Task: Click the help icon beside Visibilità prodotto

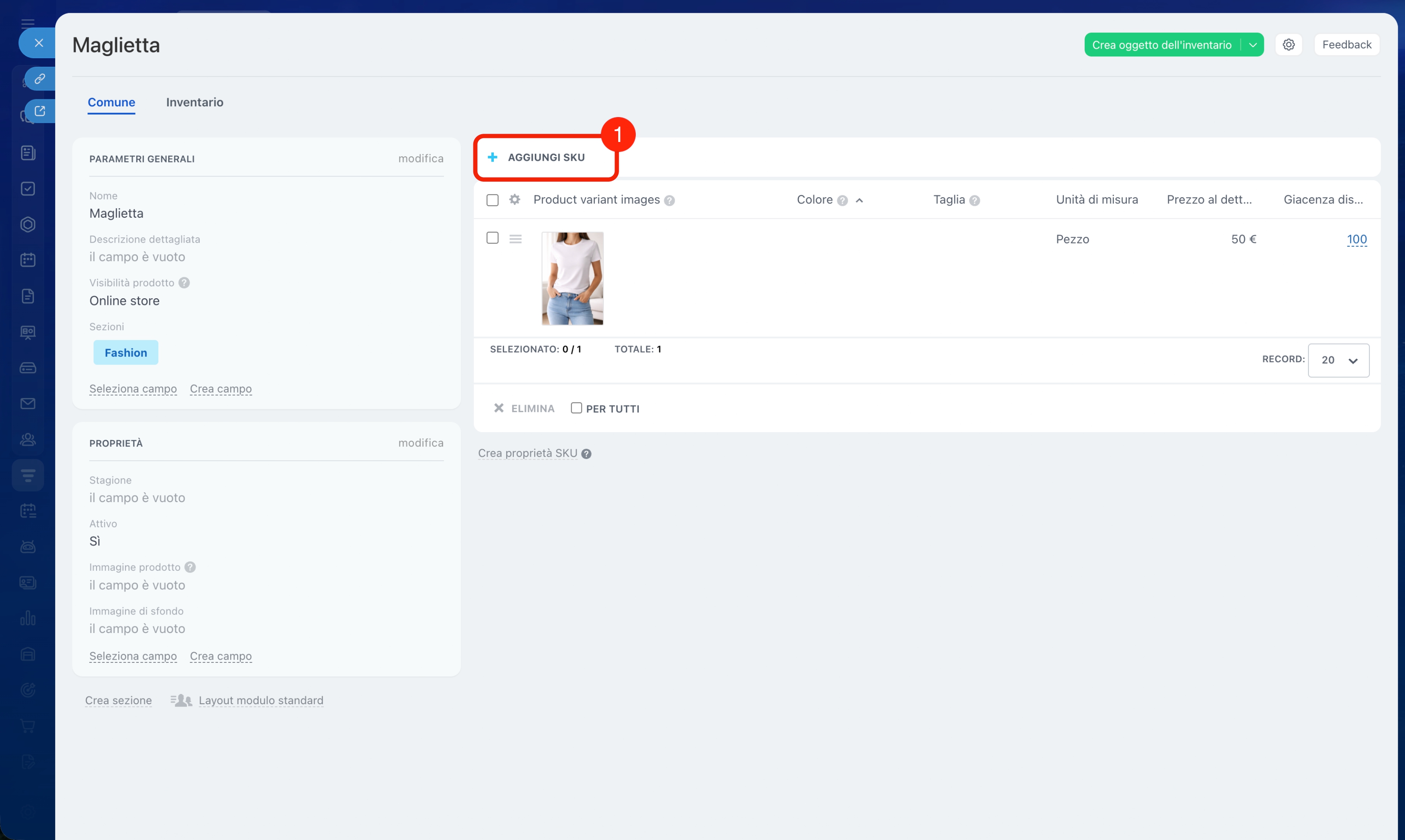Action: [x=184, y=283]
